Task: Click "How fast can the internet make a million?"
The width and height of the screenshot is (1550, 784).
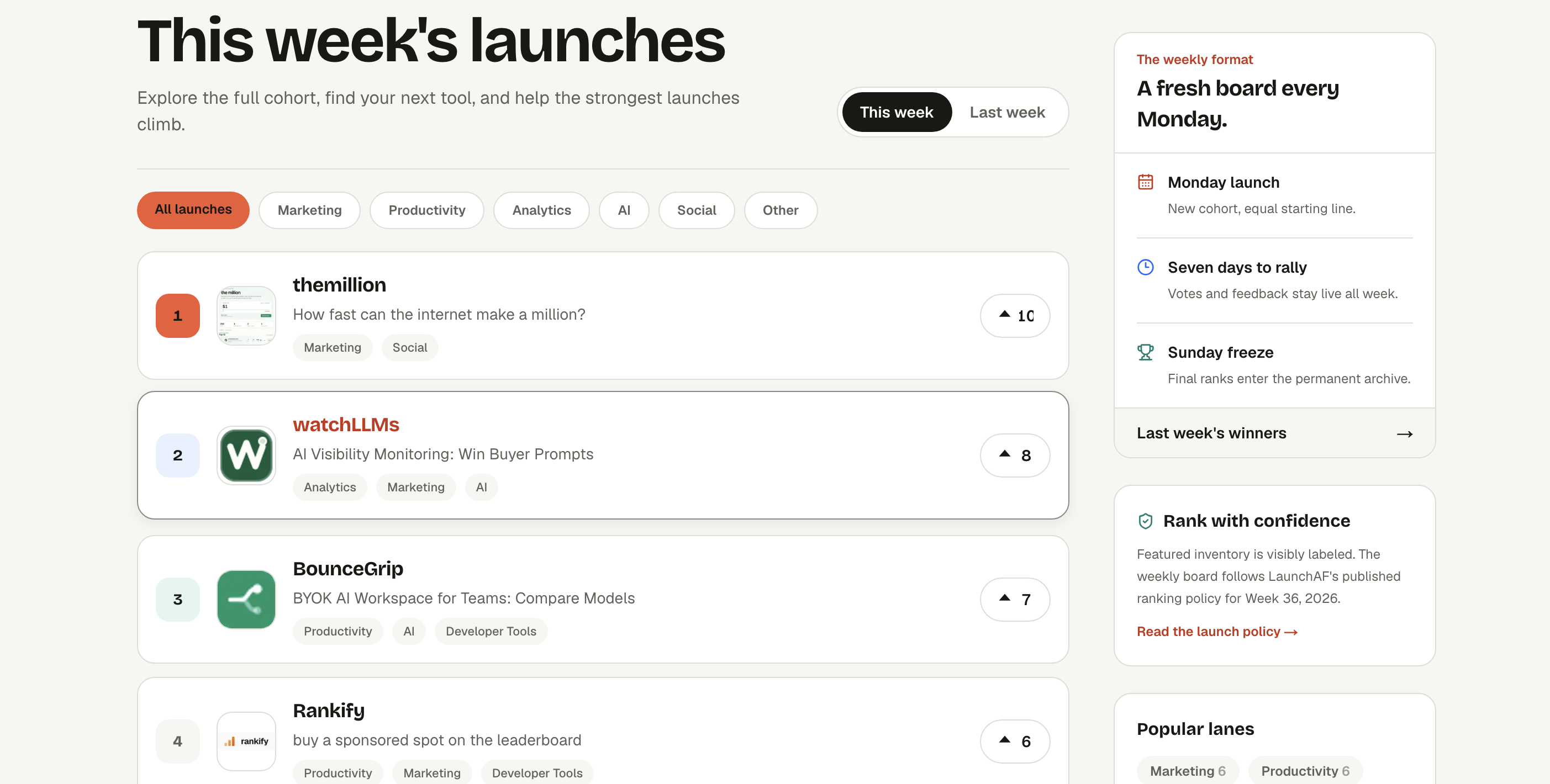Action: 439,315
